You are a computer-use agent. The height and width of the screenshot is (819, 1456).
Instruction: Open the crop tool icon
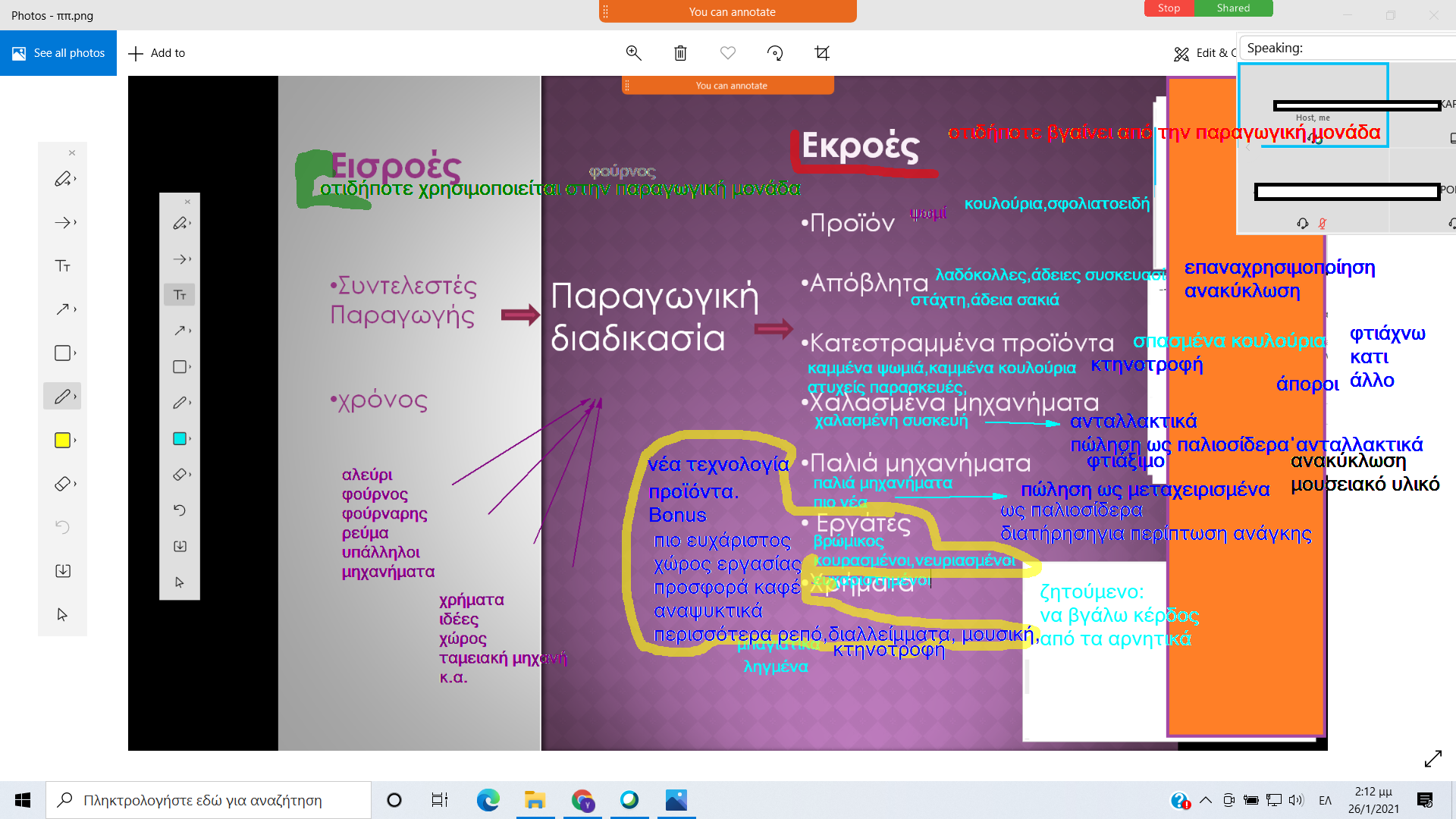[x=822, y=53]
